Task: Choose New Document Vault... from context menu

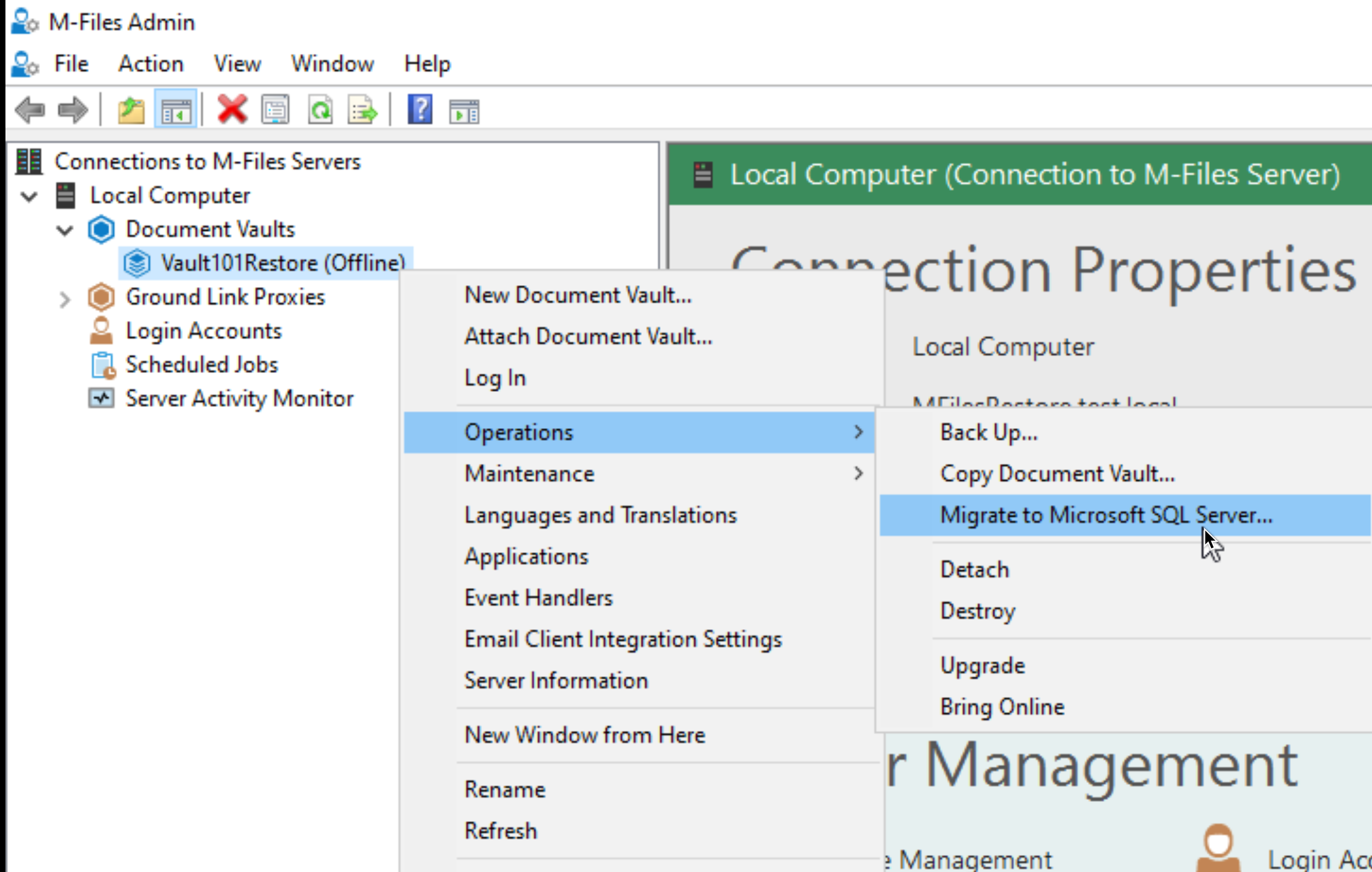Action: [639, 295]
